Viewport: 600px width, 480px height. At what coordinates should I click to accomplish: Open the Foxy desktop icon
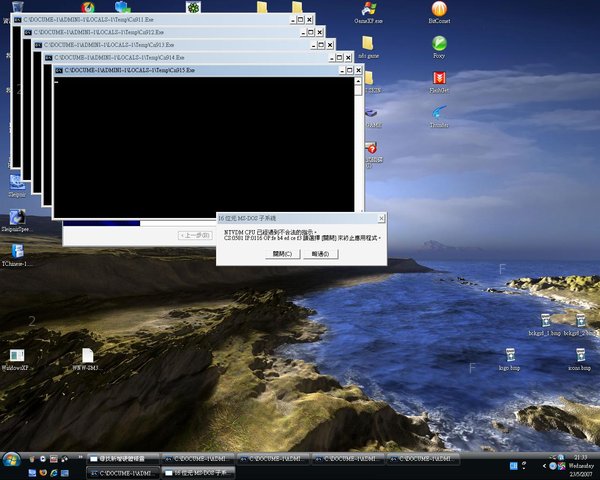(x=439, y=47)
